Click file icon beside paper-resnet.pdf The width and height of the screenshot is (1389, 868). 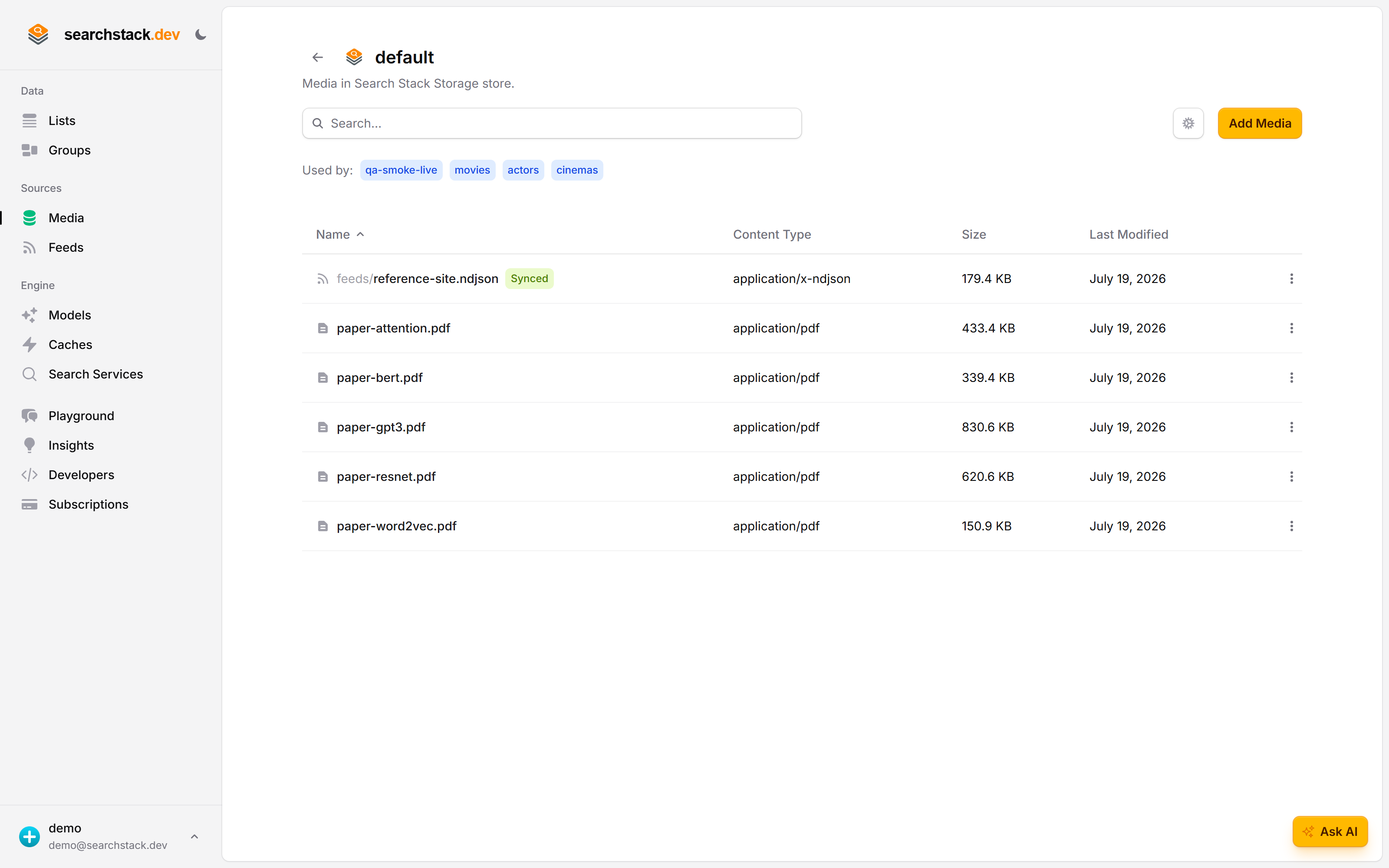pyautogui.click(x=323, y=477)
